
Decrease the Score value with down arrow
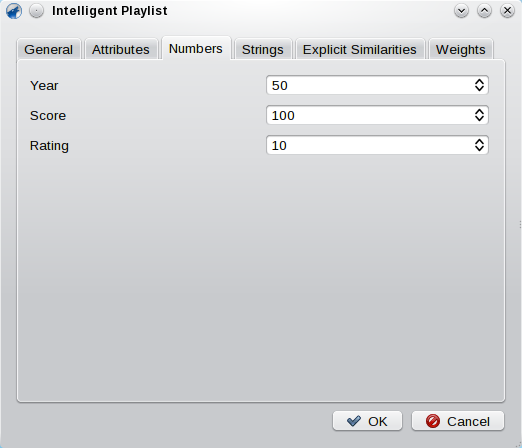[x=479, y=119]
